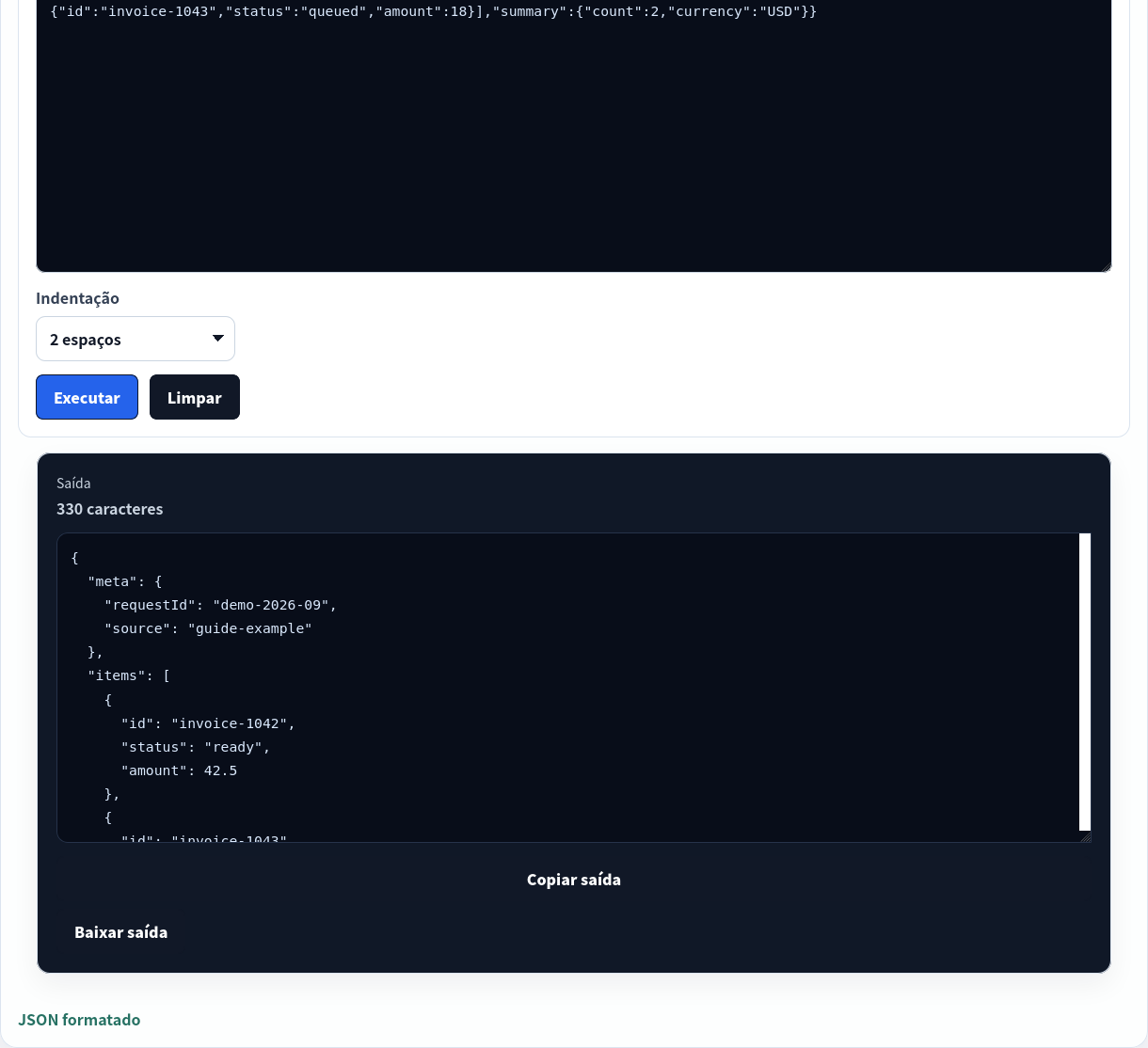Click inside the JSON input text area

click(x=574, y=136)
